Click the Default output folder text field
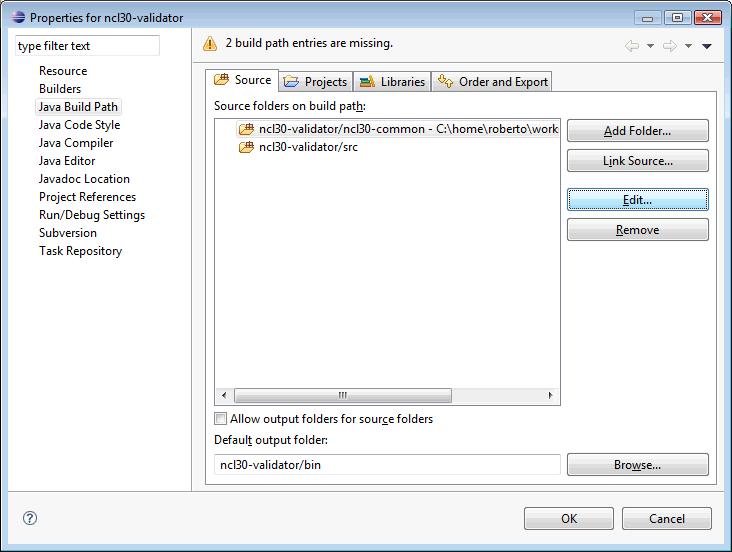 387,465
